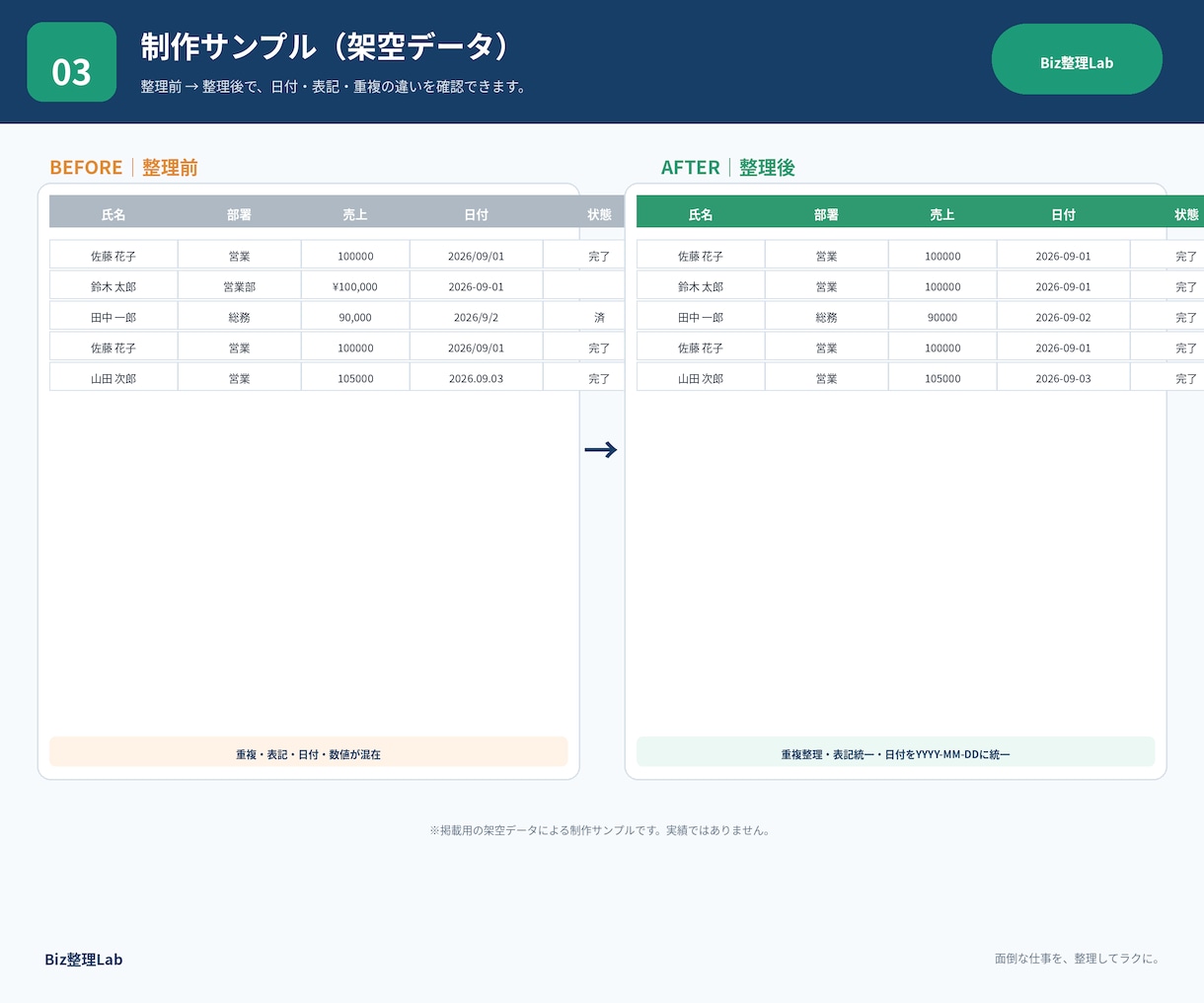
Task: Click the Biz整理Lab logo text in the footer
Action: 84,960
